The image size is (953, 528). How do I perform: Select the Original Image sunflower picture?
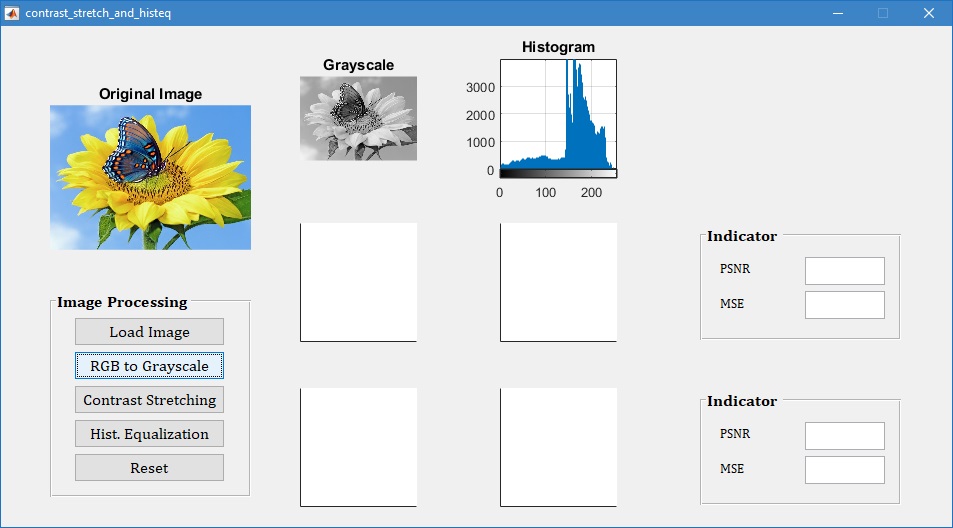(150, 177)
